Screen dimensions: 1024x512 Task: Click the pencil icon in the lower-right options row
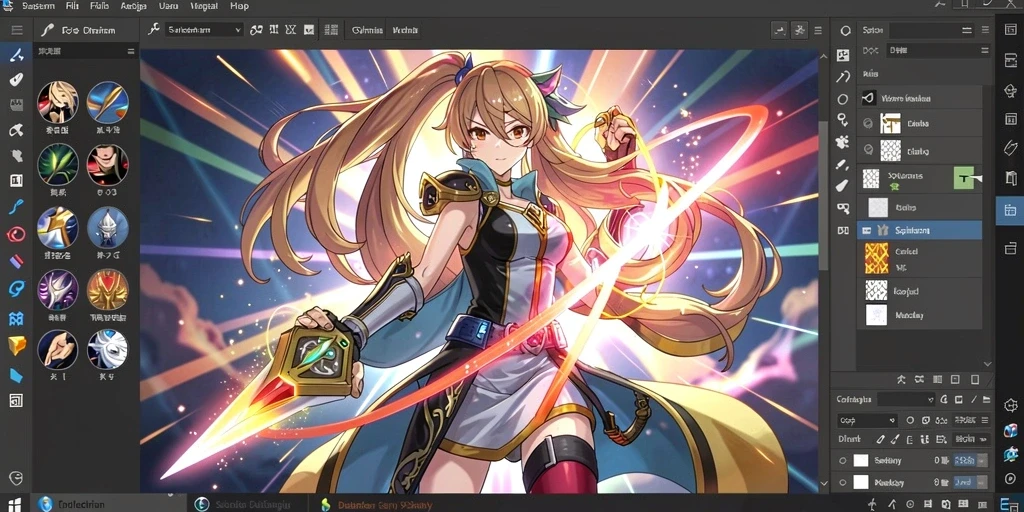click(x=880, y=440)
